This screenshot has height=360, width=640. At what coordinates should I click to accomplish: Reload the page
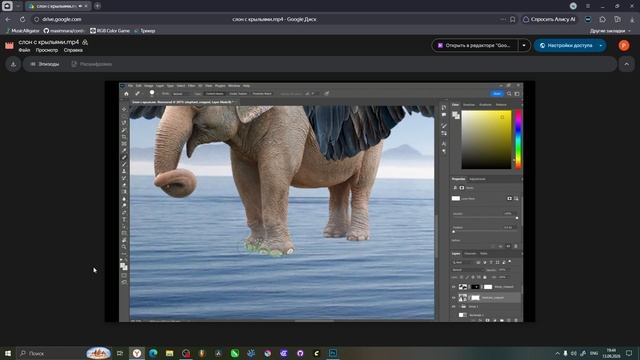coord(22,19)
